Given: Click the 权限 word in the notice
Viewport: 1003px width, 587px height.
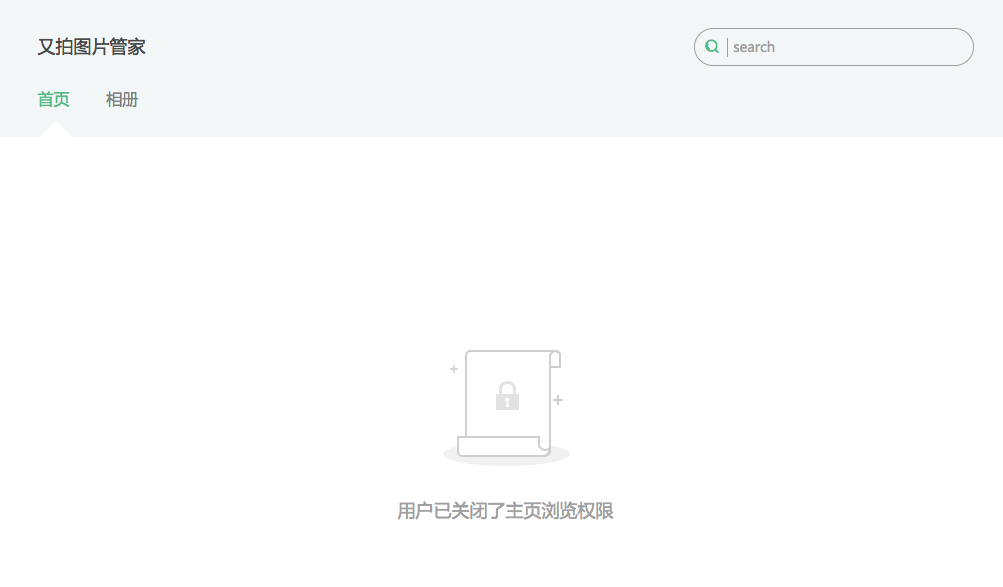Looking at the screenshot, I should coord(596,511).
